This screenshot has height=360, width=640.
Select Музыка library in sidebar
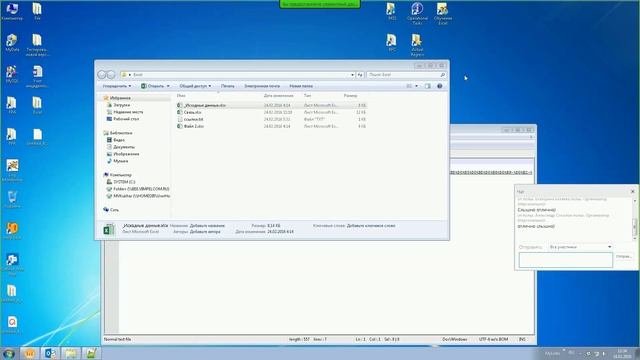[x=120, y=161]
